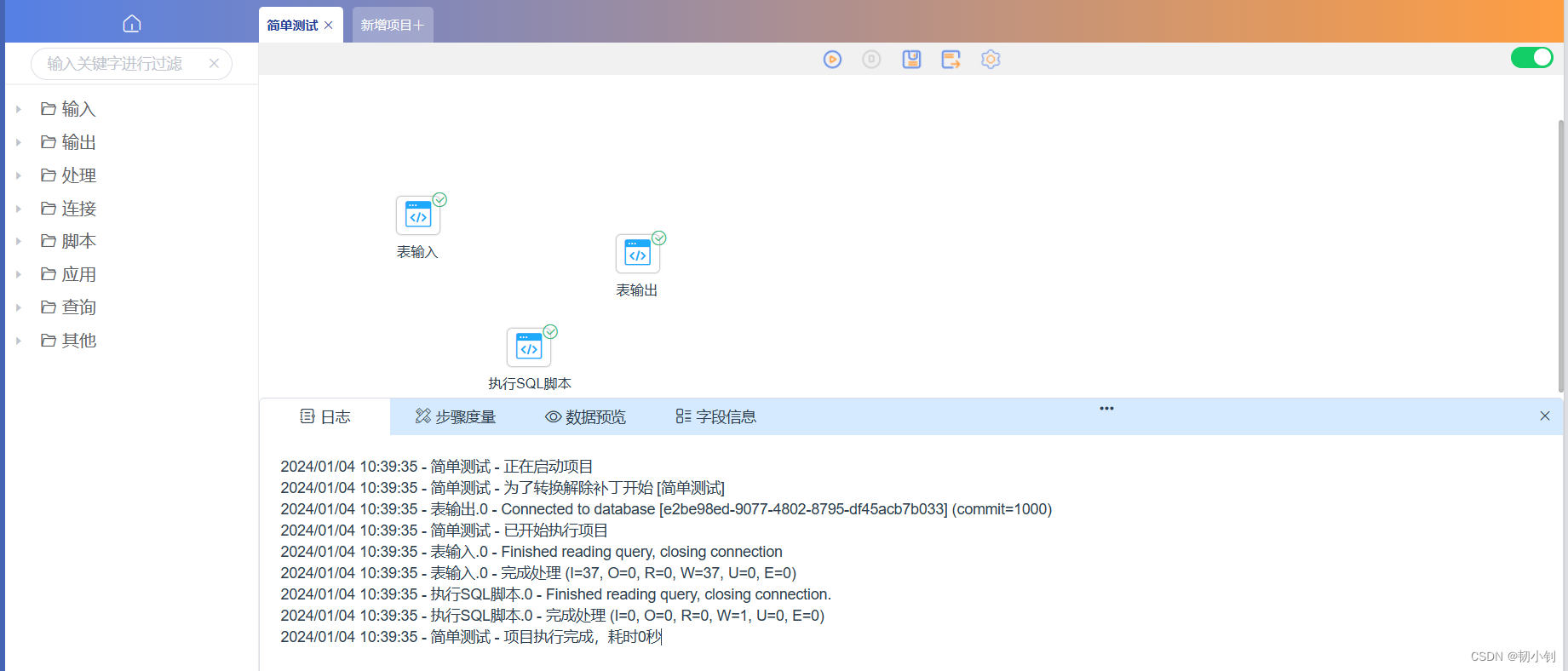Click the export icon in the toolbar

[x=951, y=60]
